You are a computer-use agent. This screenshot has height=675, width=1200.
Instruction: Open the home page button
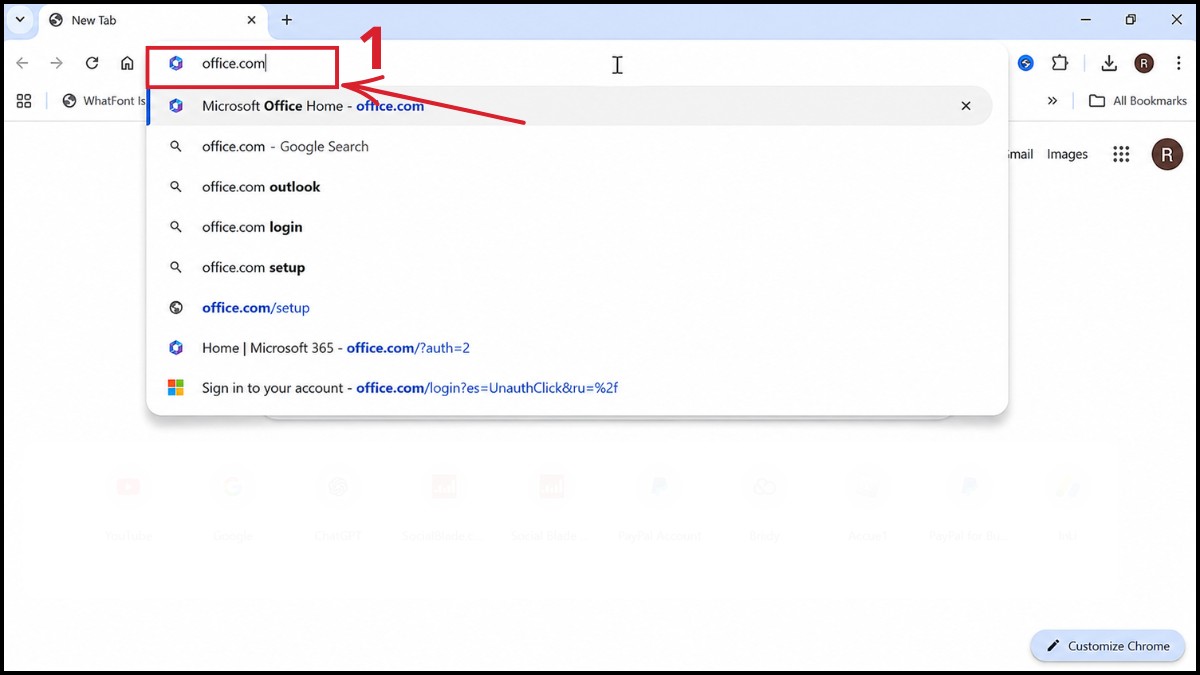point(127,63)
